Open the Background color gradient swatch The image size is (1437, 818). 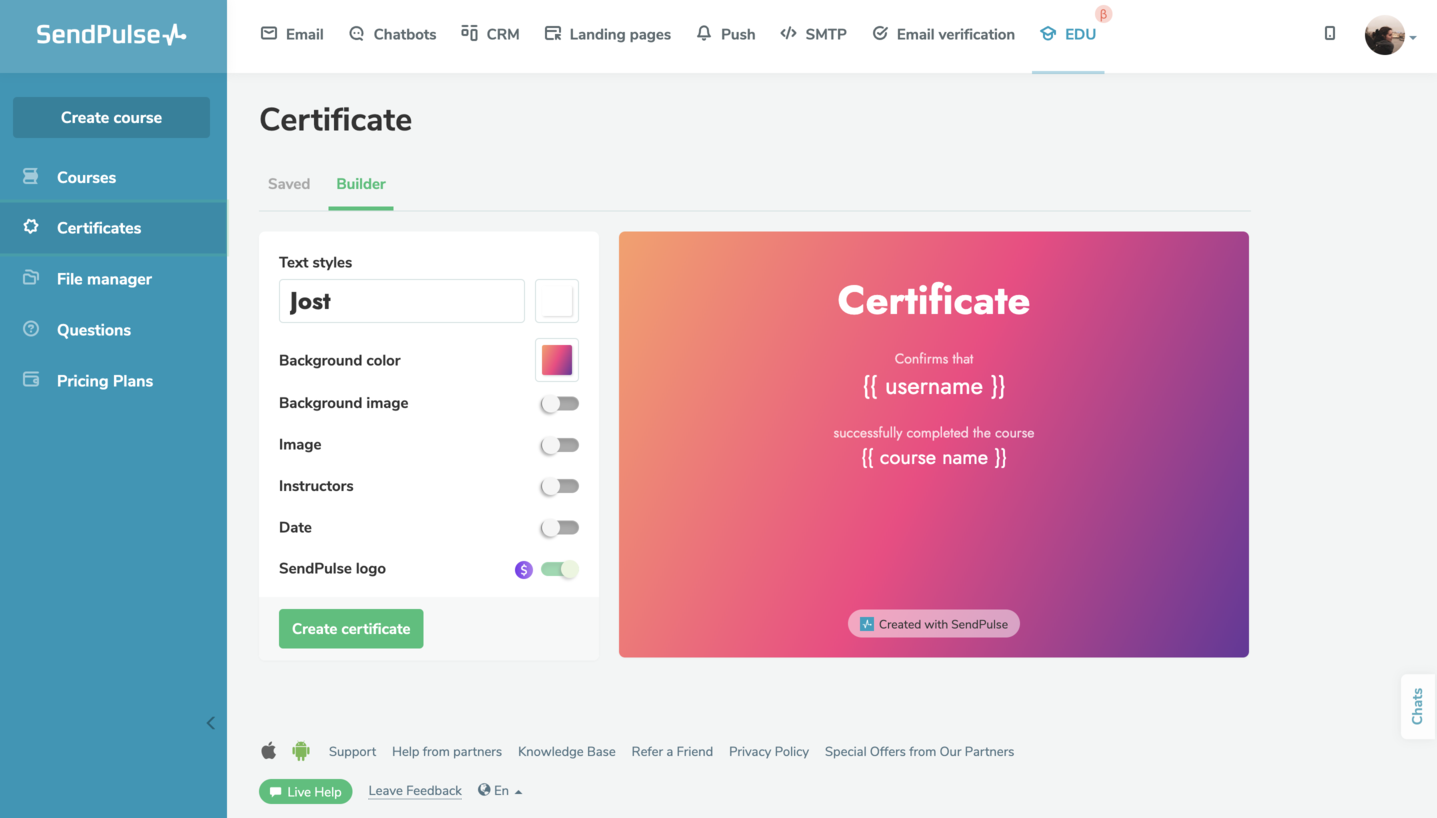click(556, 360)
